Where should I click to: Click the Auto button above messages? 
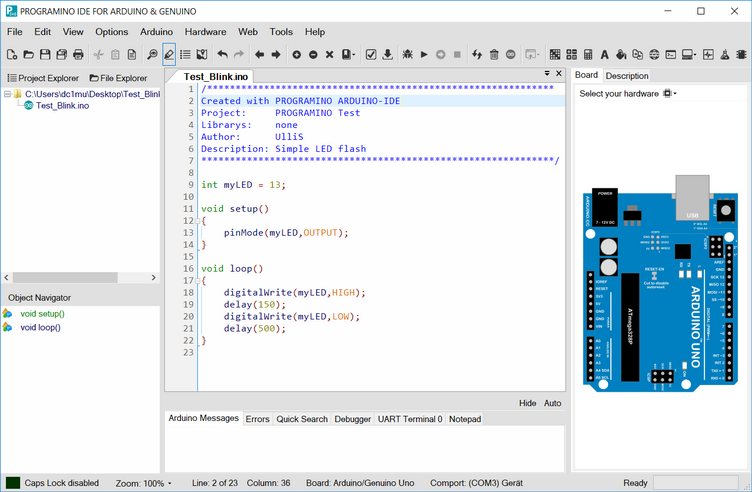click(552, 403)
